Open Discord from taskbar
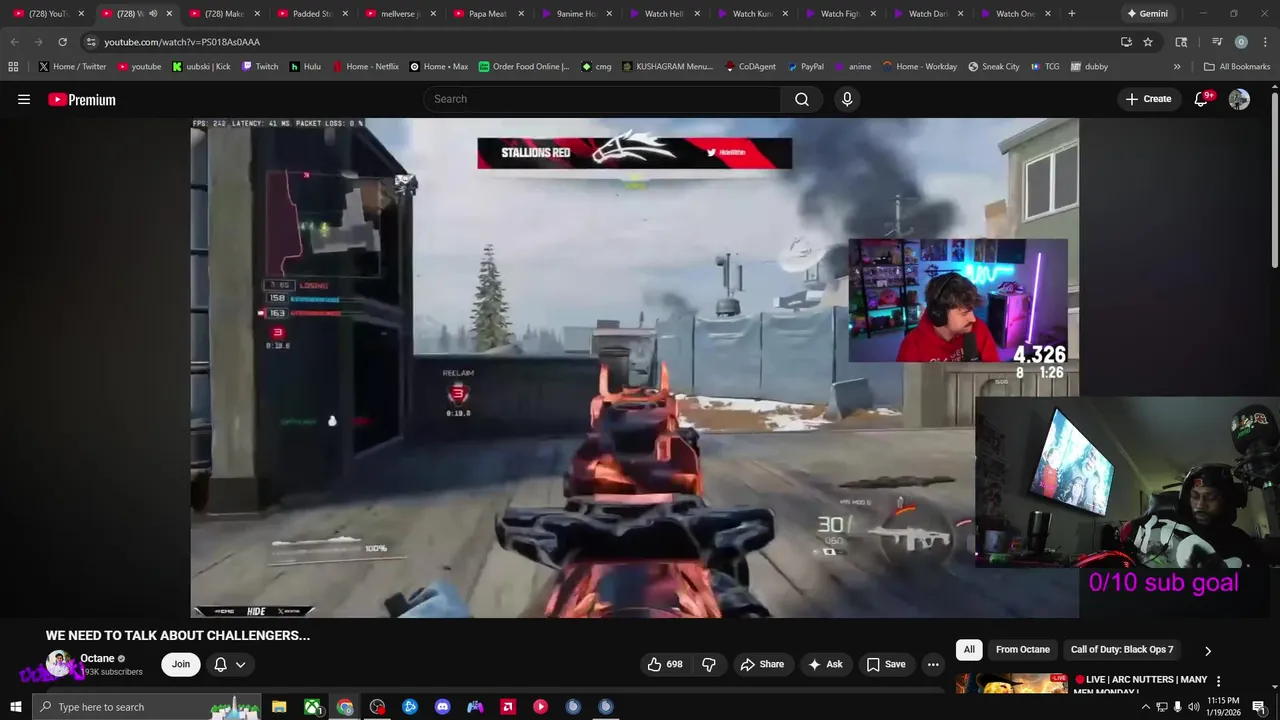The image size is (1280, 720). pyautogui.click(x=442, y=707)
